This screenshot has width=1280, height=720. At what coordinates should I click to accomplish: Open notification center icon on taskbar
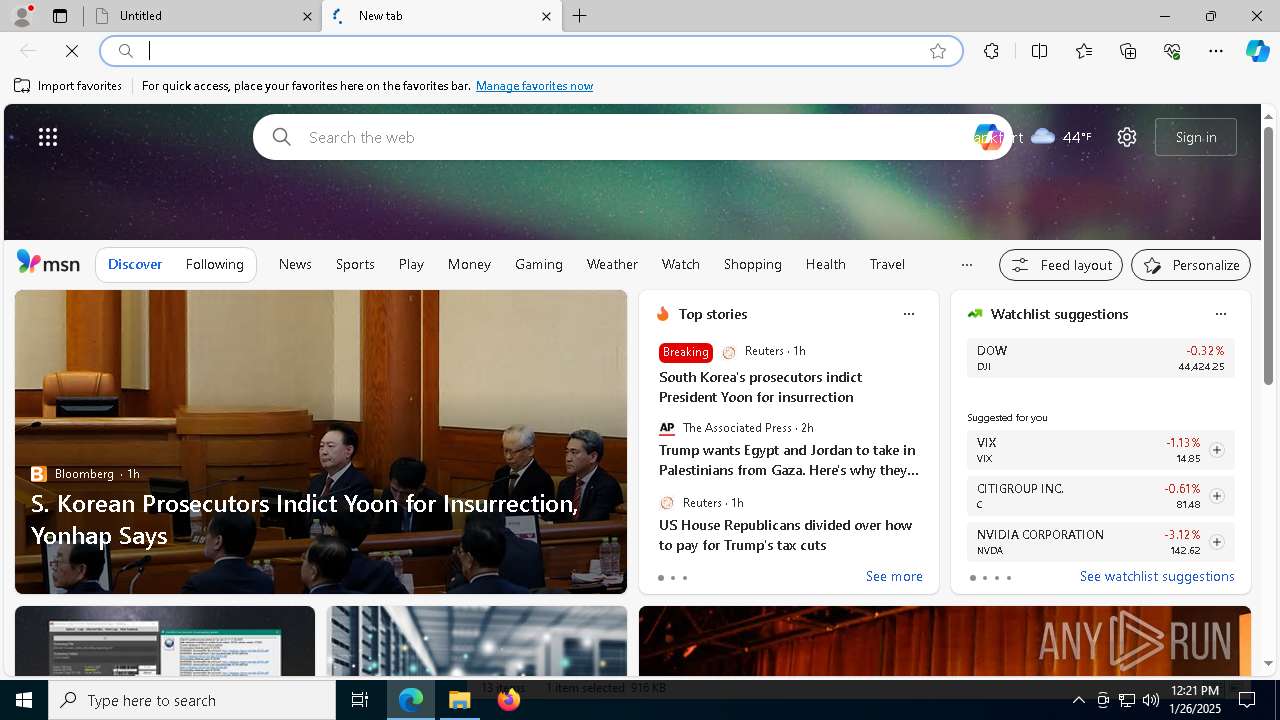tap(1247, 700)
